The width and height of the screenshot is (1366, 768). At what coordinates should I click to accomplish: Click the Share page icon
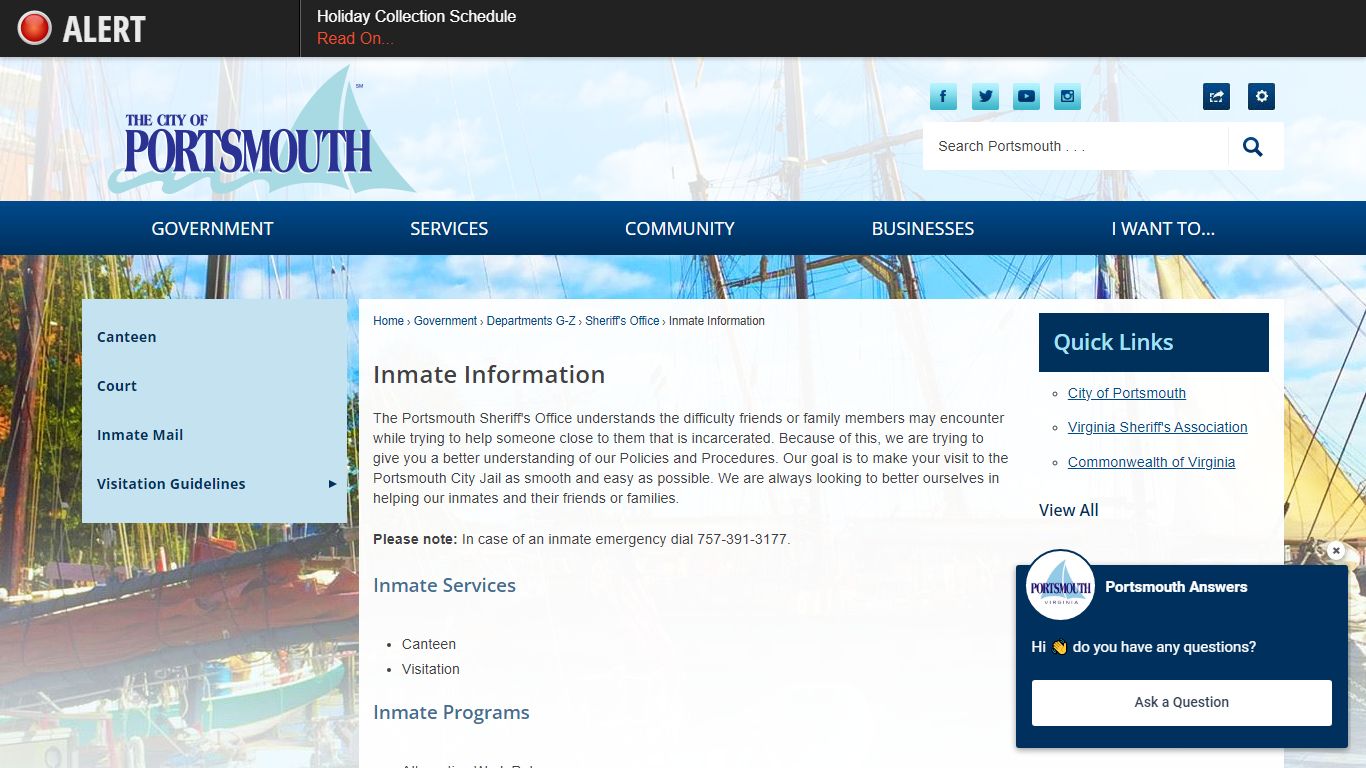[x=1215, y=96]
